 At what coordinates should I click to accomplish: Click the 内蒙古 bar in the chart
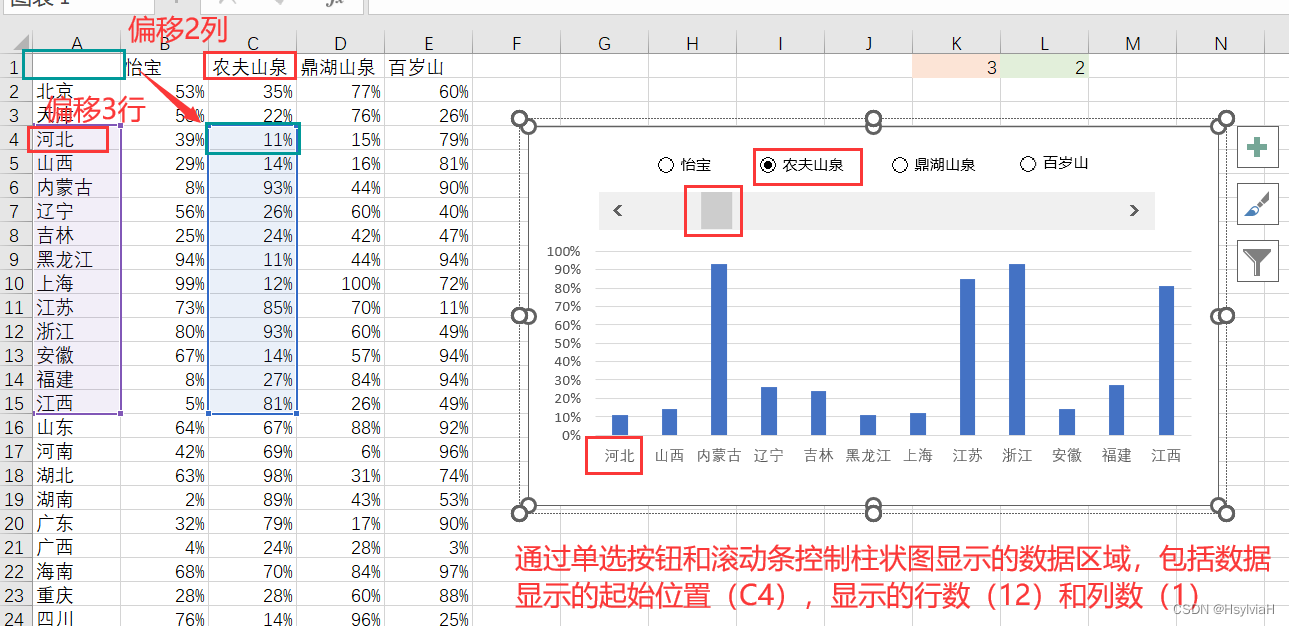point(719,349)
